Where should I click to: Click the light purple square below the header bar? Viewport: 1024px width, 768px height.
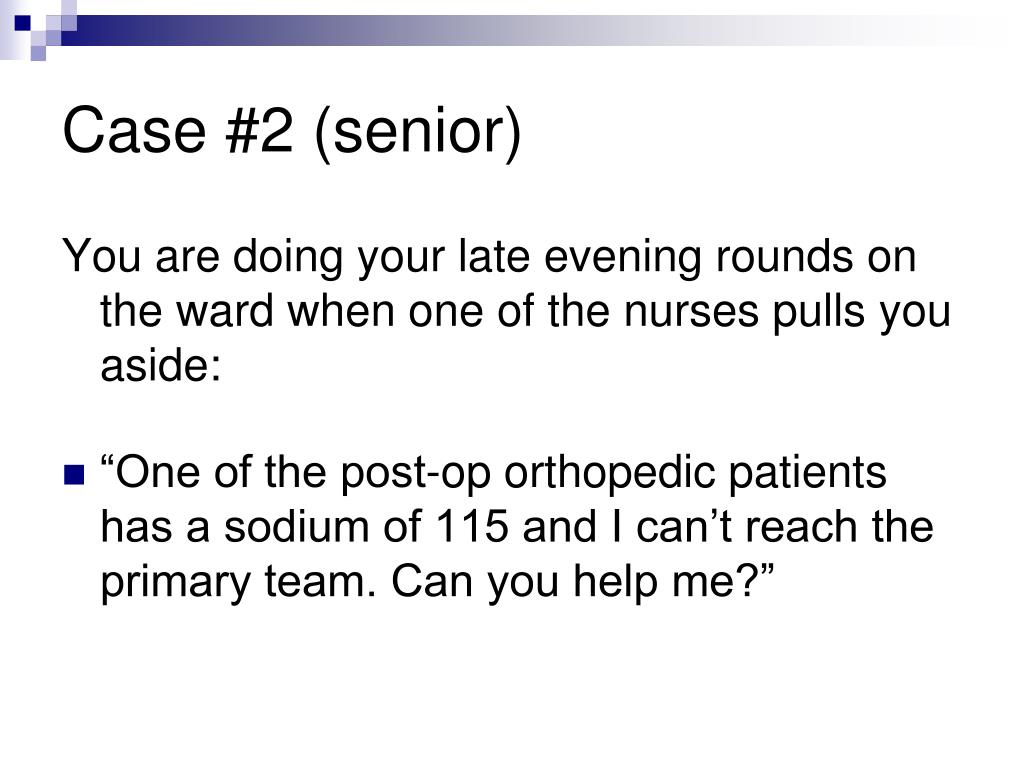click(x=38, y=53)
